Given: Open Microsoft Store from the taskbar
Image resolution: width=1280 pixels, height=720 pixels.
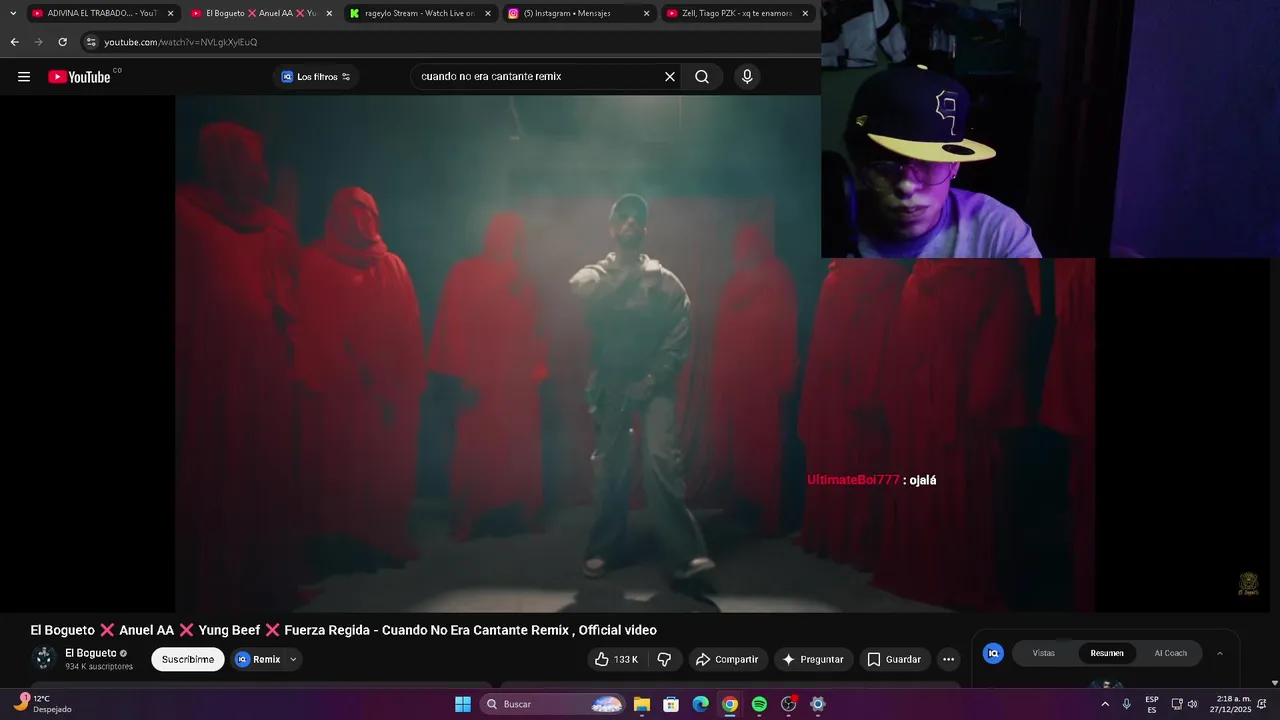Looking at the screenshot, I should [671, 704].
